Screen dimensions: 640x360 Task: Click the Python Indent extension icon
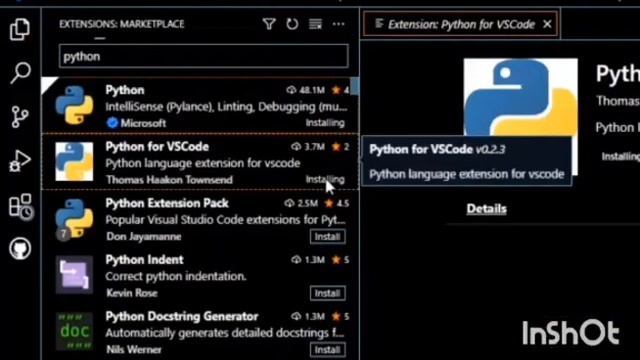coord(74,275)
